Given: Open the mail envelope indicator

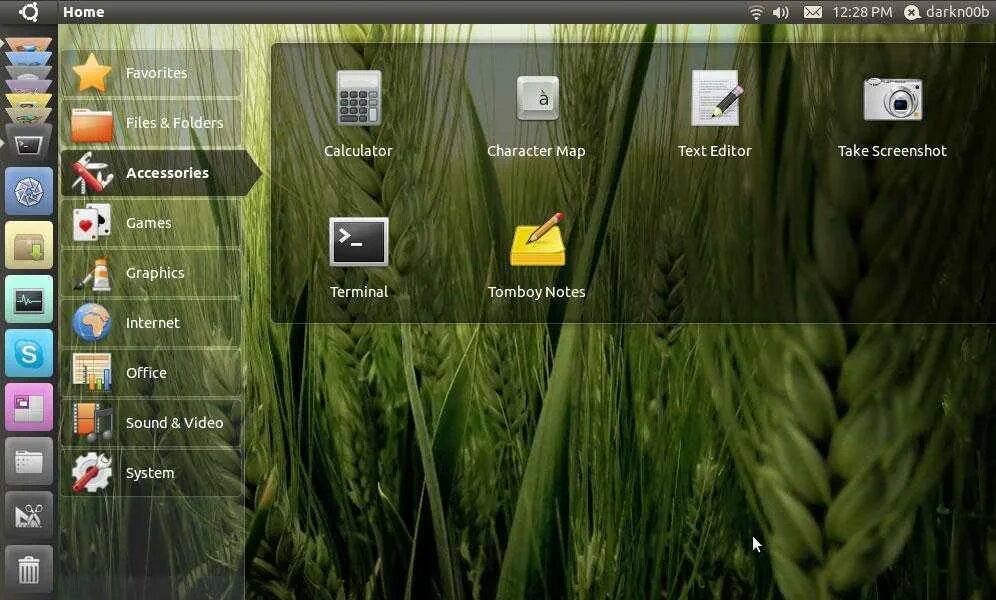Looking at the screenshot, I should coord(813,12).
